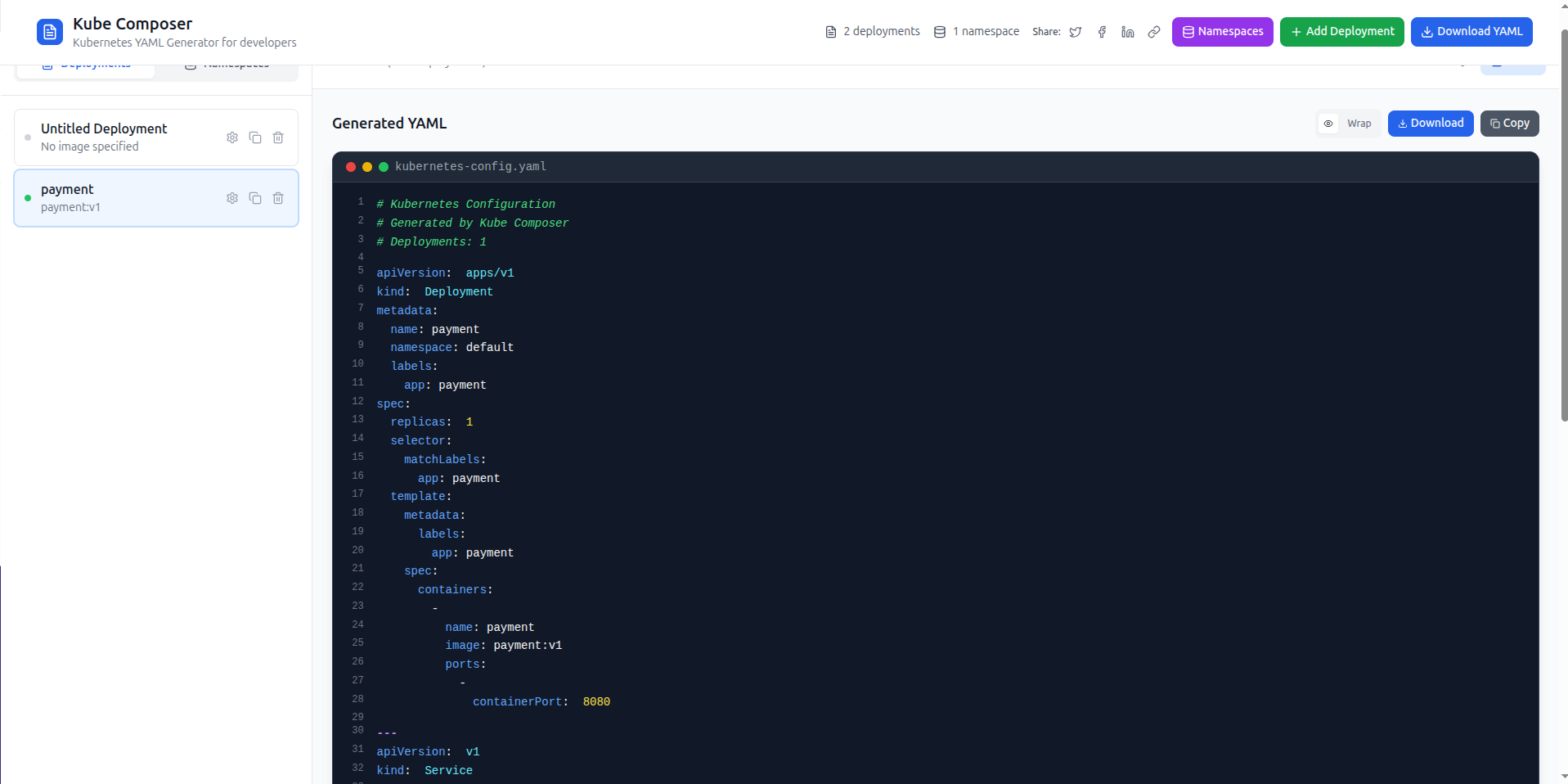Duplicate the payment deployment
Viewport: 1568px width, 784px height.
pos(255,198)
